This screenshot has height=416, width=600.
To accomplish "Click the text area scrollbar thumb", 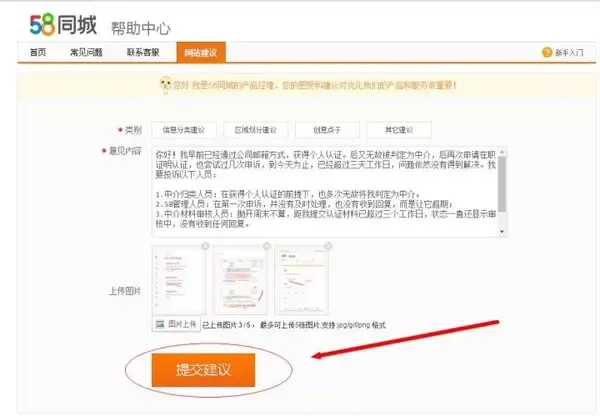I will coord(502,184).
